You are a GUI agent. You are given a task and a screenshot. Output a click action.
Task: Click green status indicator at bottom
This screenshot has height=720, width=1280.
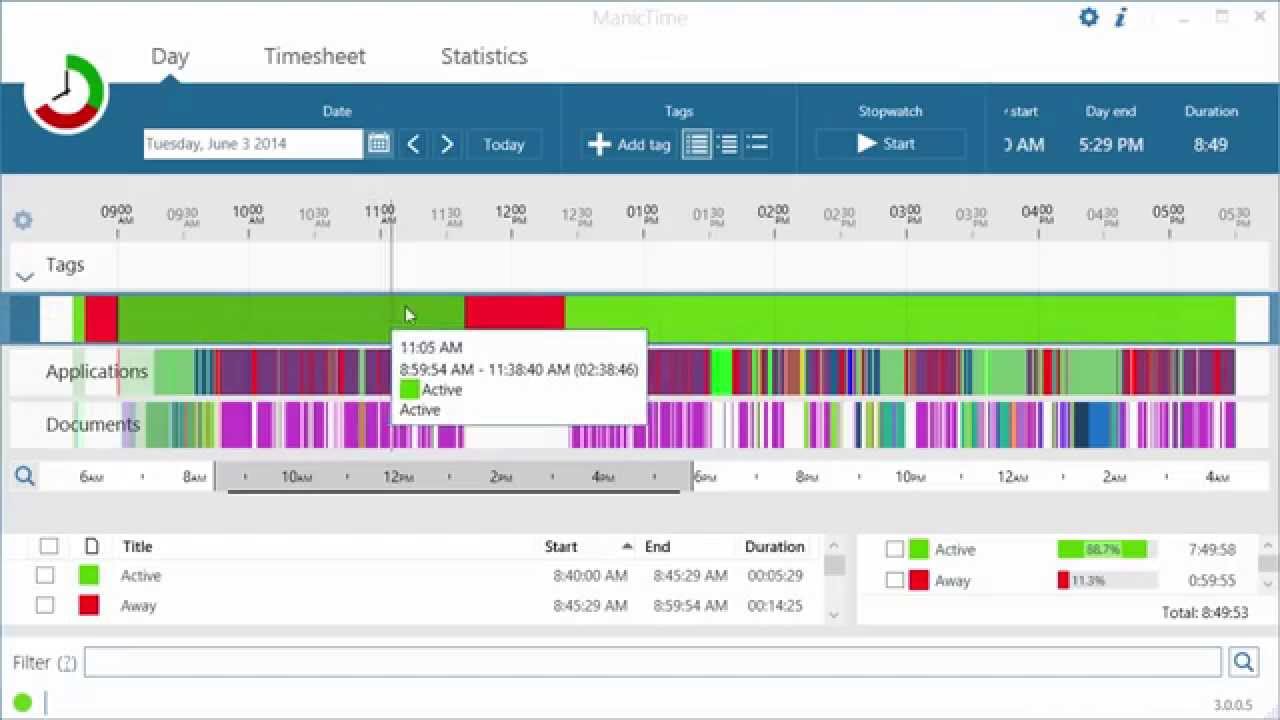coord(22,703)
